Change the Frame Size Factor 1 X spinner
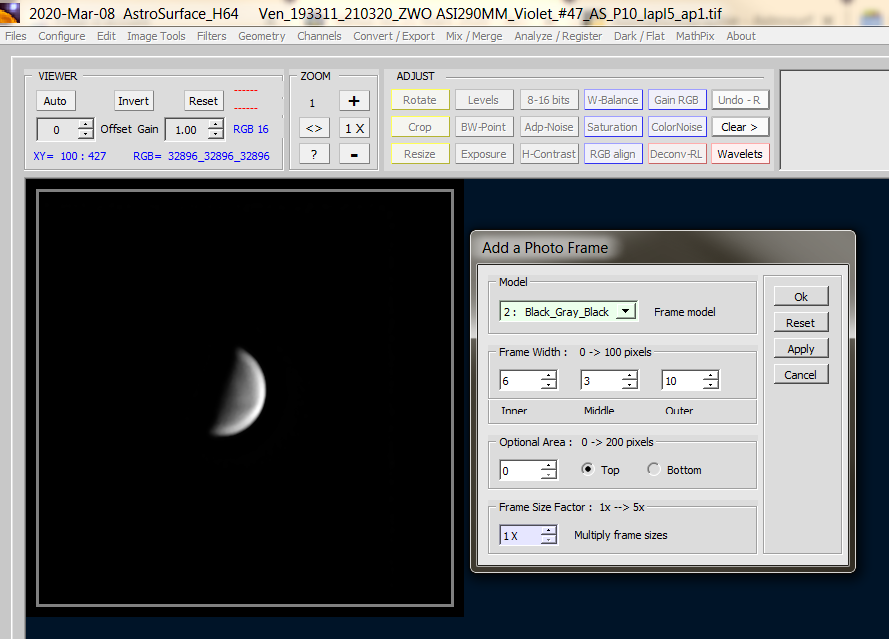 [x=548, y=535]
